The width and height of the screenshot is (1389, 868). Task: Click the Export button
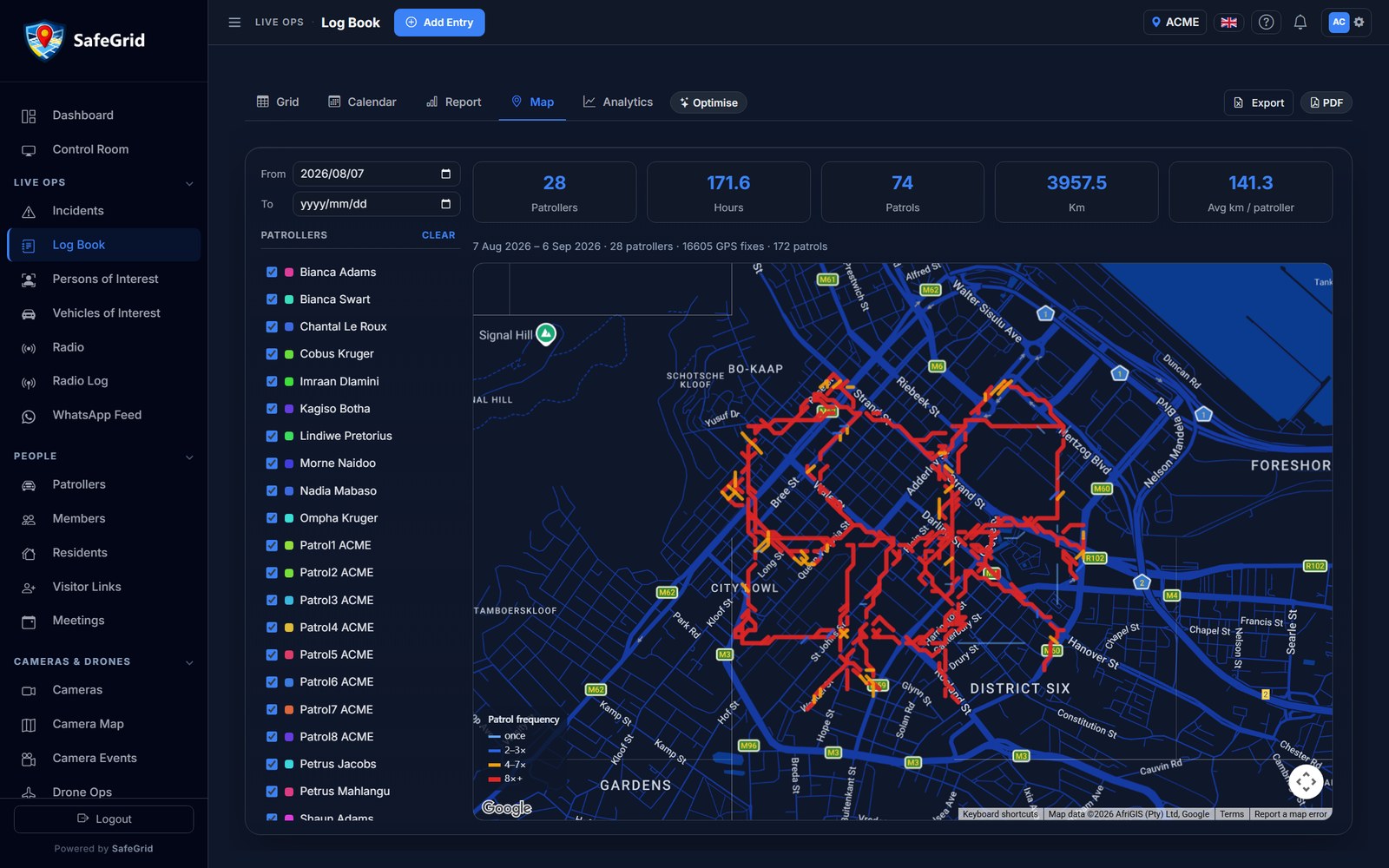(x=1259, y=102)
